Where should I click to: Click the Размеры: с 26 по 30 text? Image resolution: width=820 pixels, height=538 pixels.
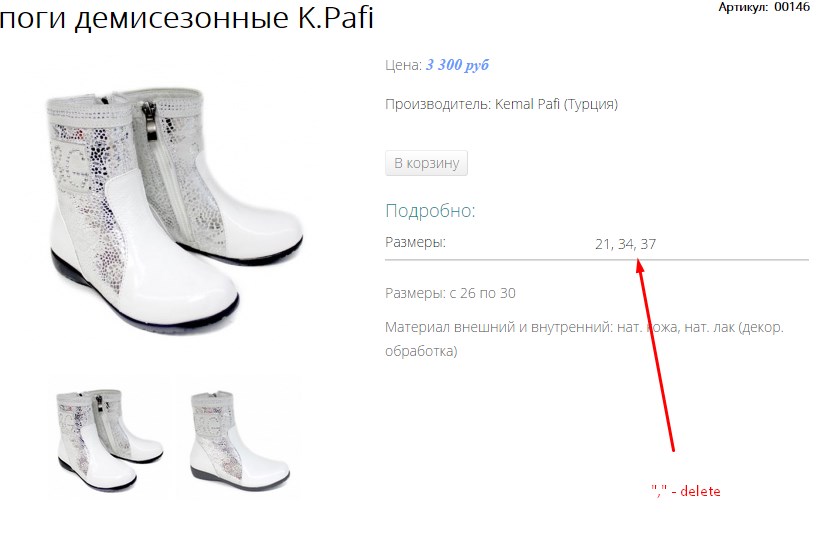coord(450,293)
